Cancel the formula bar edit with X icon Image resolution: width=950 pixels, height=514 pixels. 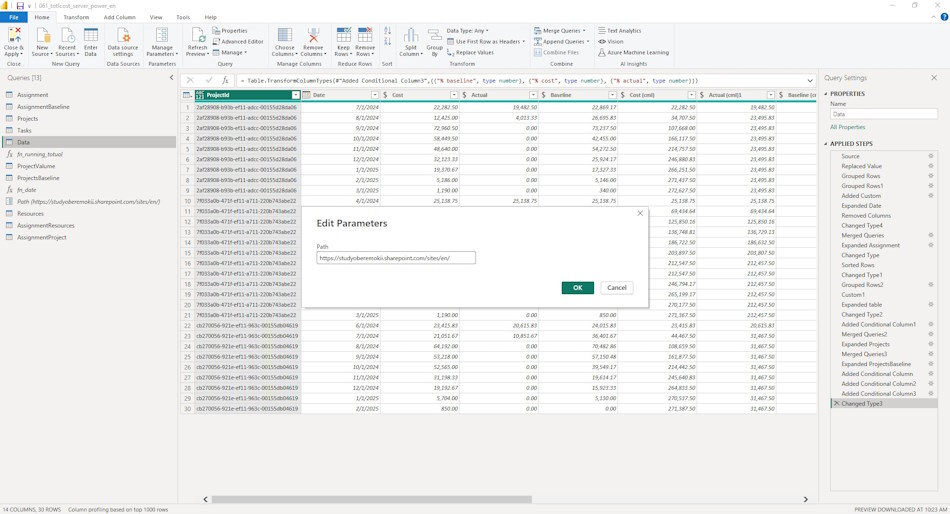[190, 80]
